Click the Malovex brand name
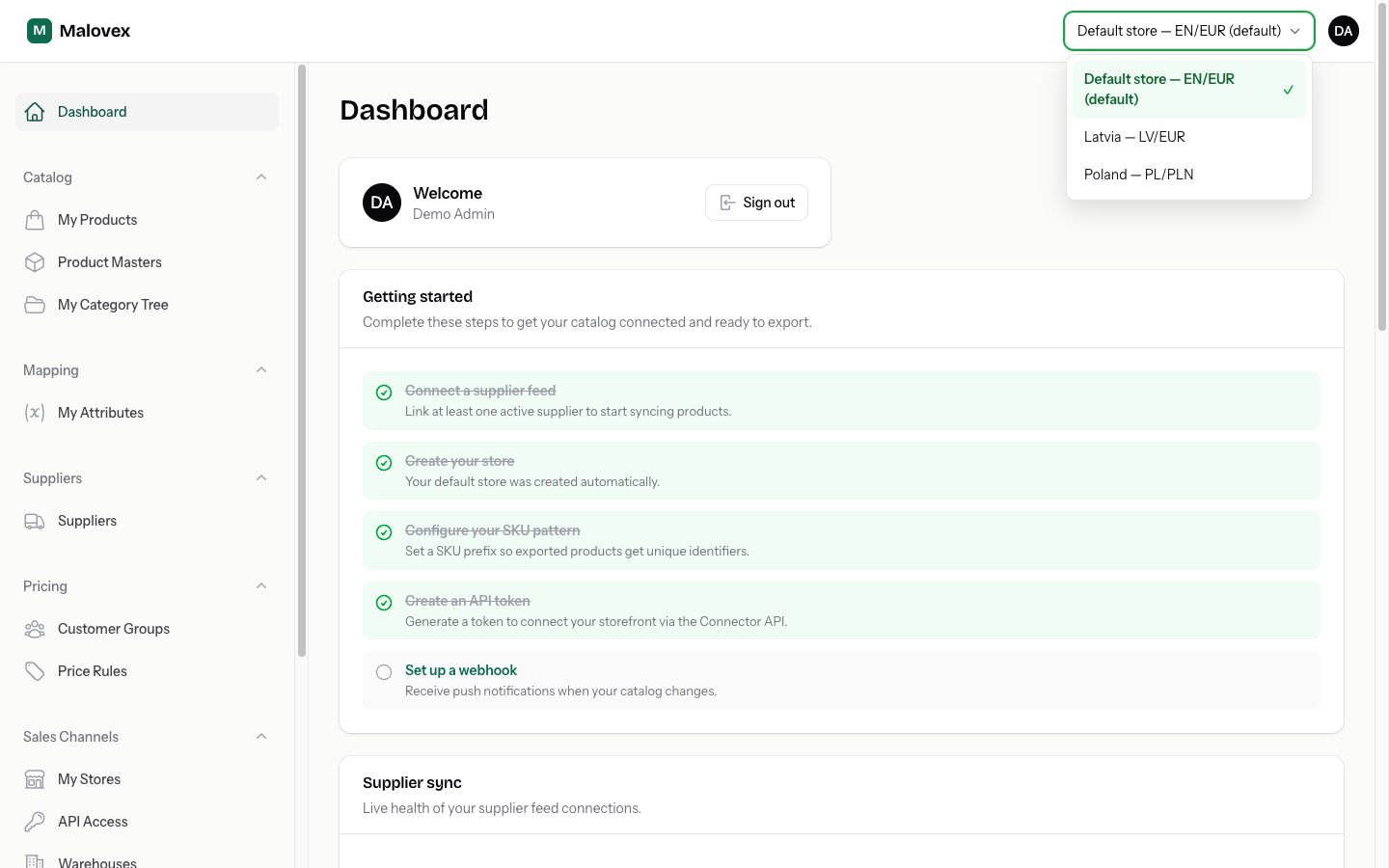Viewport: 1389px width, 868px height. pos(95,31)
